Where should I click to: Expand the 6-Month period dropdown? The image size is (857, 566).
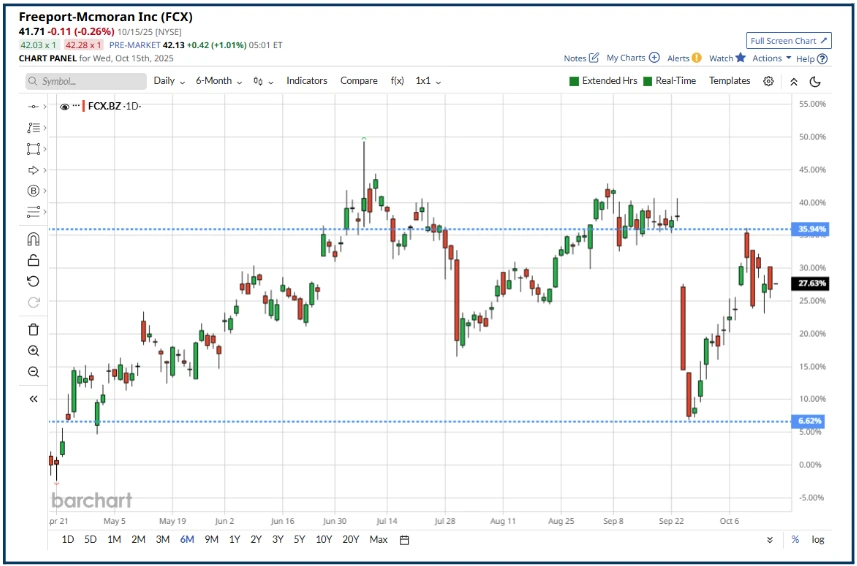(218, 81)
